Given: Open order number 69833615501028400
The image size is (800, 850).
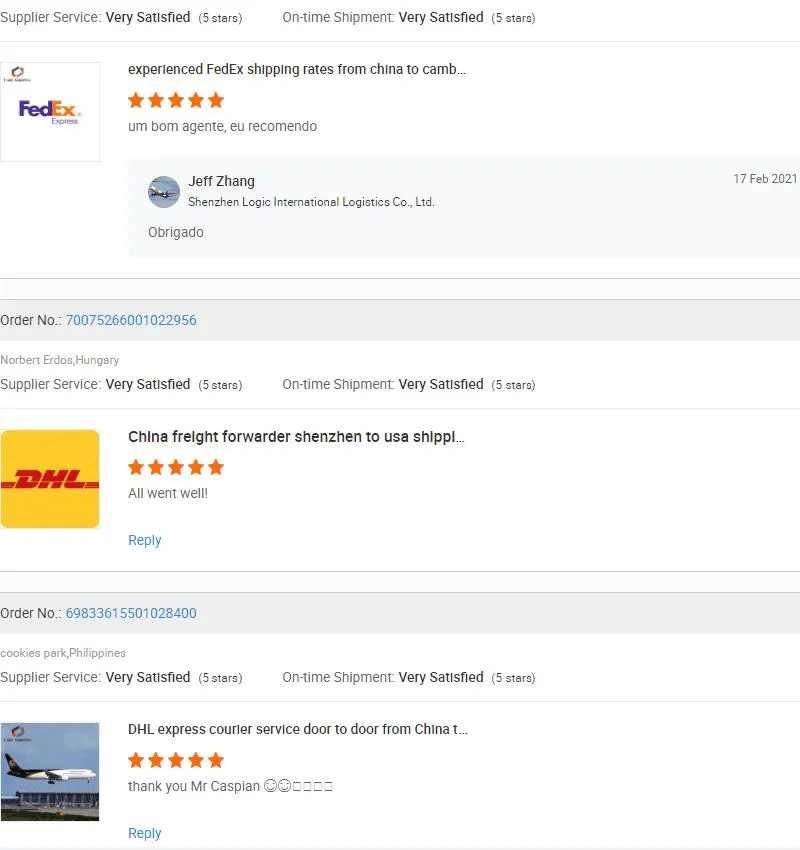Looking at the screenshot, I should (x=131, y=613).
